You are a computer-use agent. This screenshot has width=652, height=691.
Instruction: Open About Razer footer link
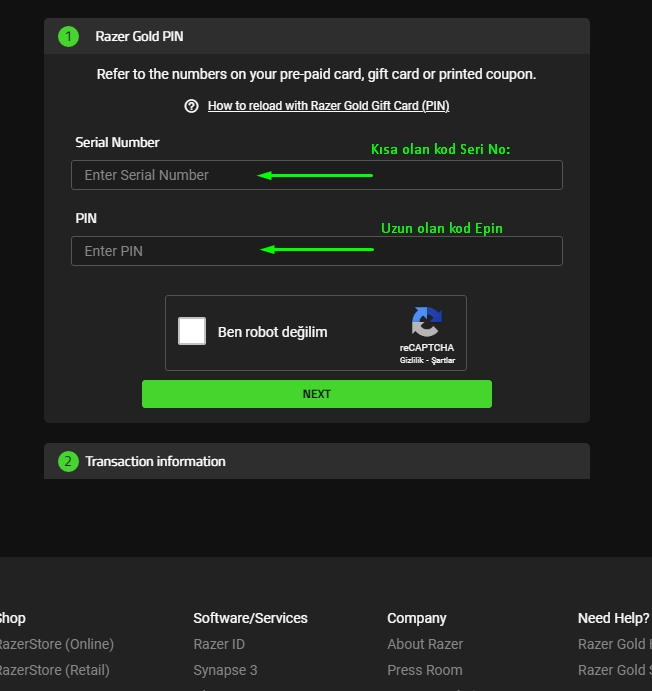[425, 644]
